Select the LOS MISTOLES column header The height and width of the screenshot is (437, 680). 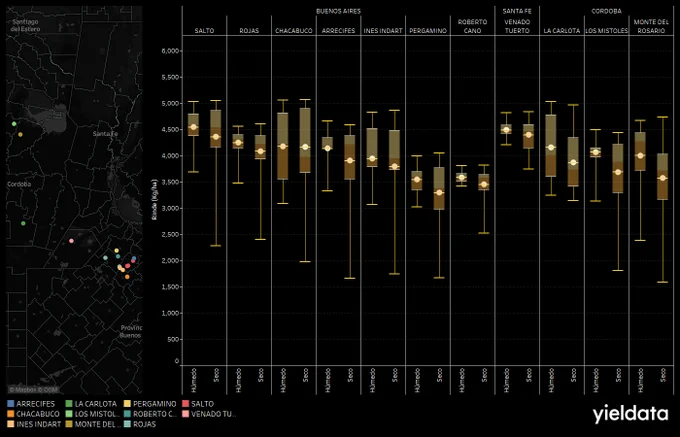click(607, 31)
